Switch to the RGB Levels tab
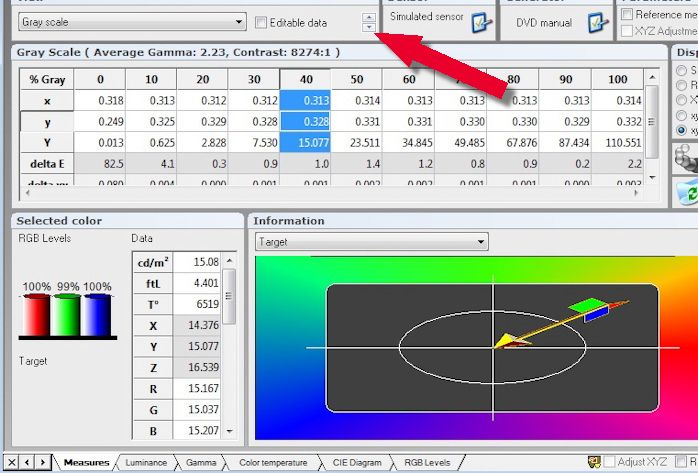 coord(427,462)
